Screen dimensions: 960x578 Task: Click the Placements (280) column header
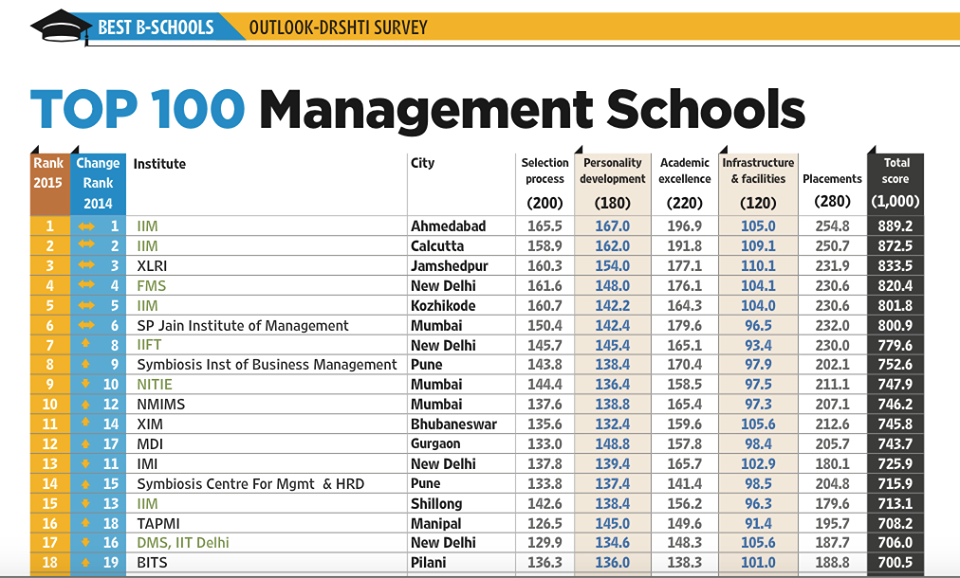[x=832, y=190]
